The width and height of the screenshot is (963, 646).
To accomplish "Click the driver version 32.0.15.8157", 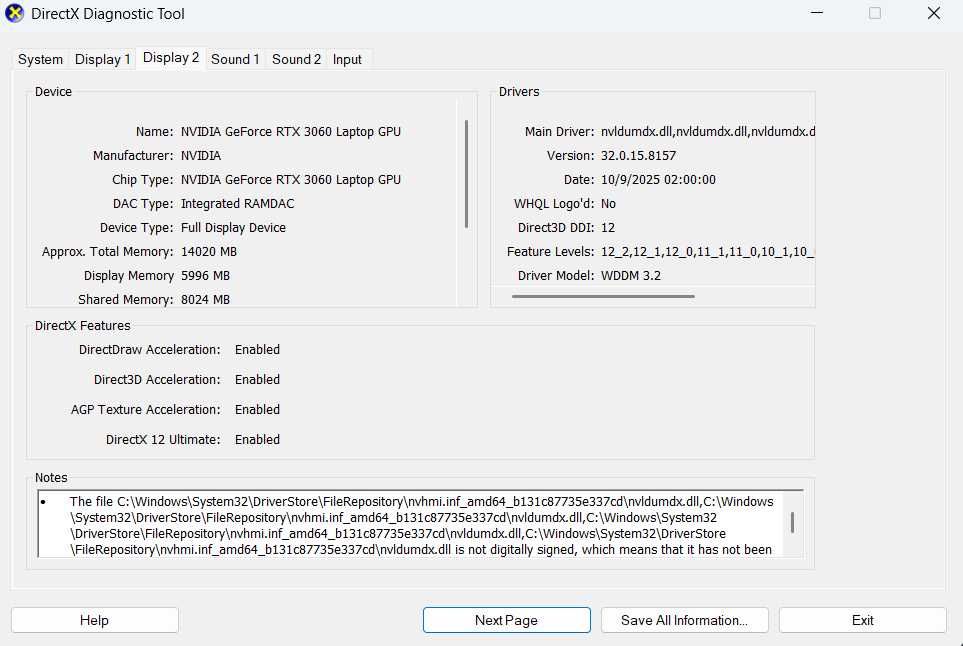I will [x=638, y=155].
